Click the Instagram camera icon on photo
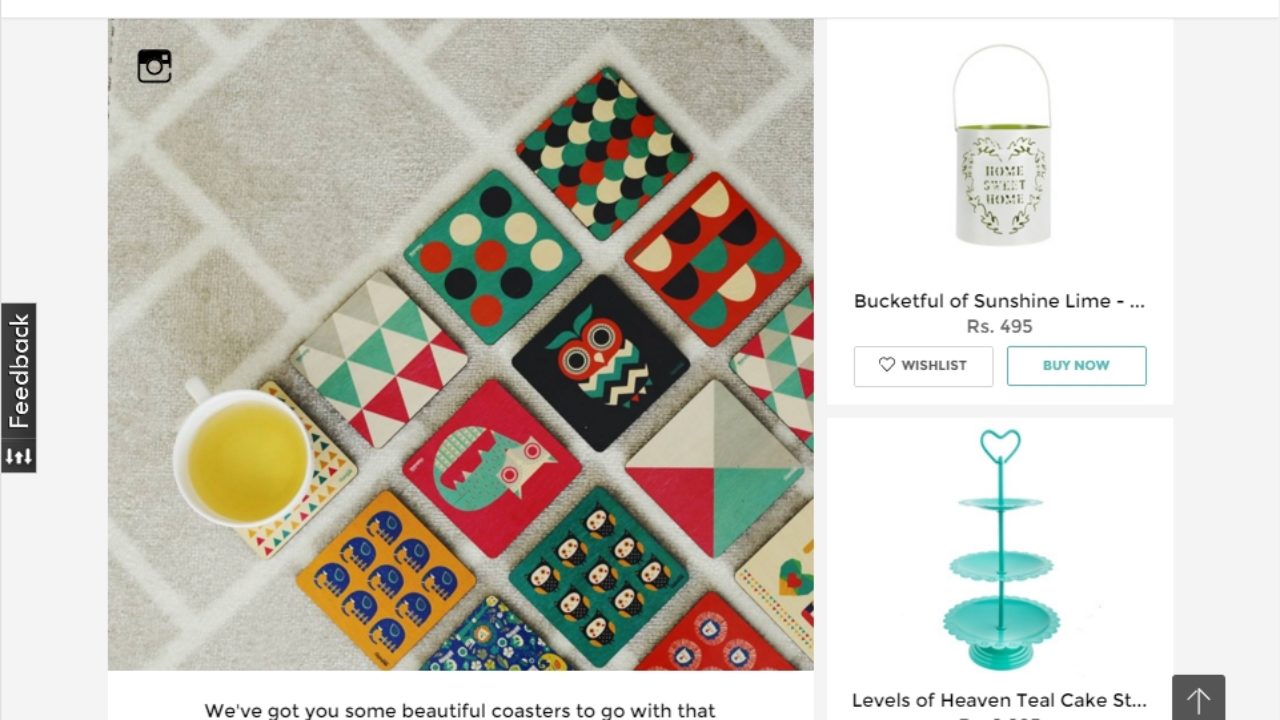The image size is (1280, 720). 154,66
